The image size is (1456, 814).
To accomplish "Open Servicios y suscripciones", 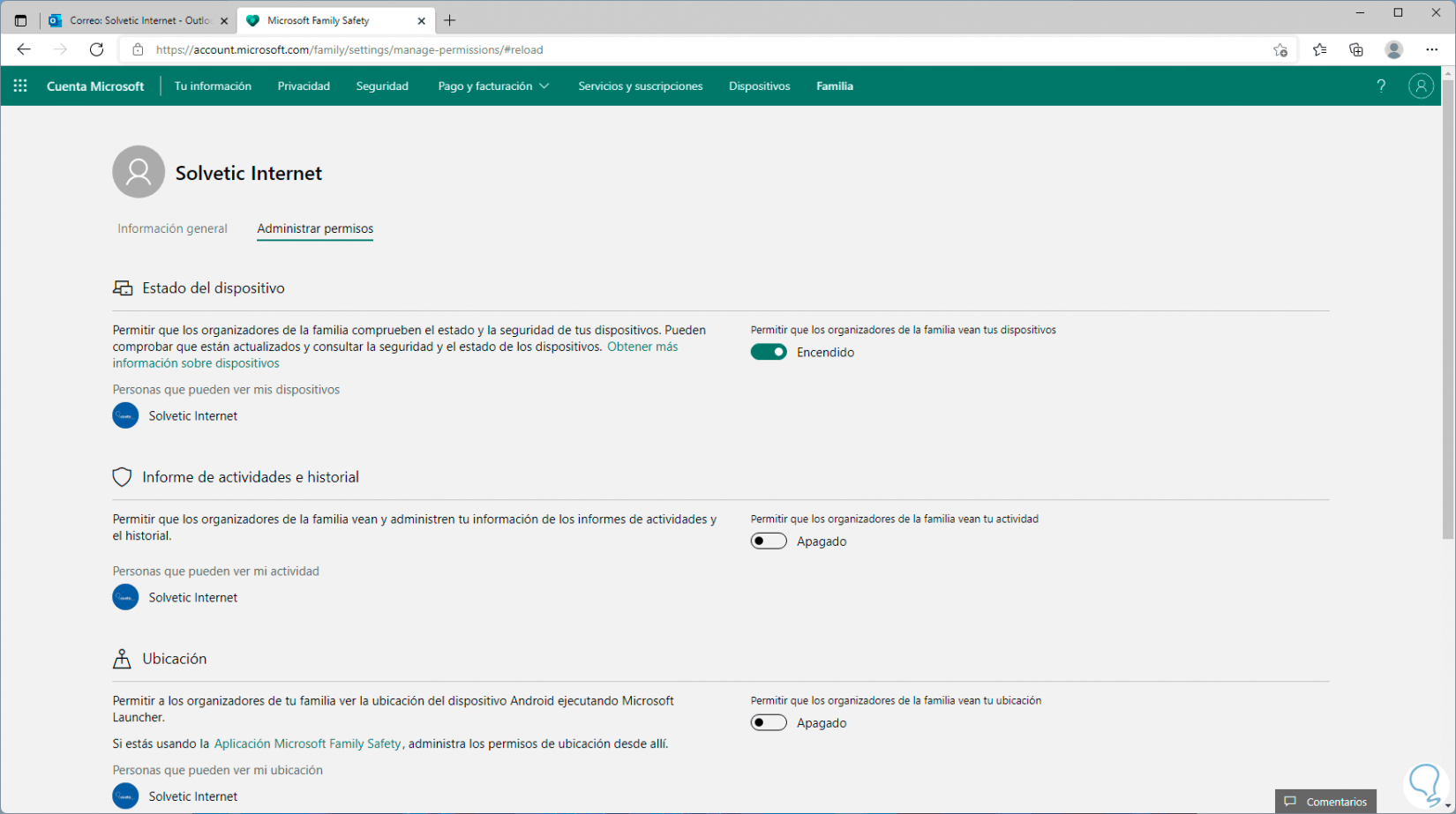I will tap(641, 86).
